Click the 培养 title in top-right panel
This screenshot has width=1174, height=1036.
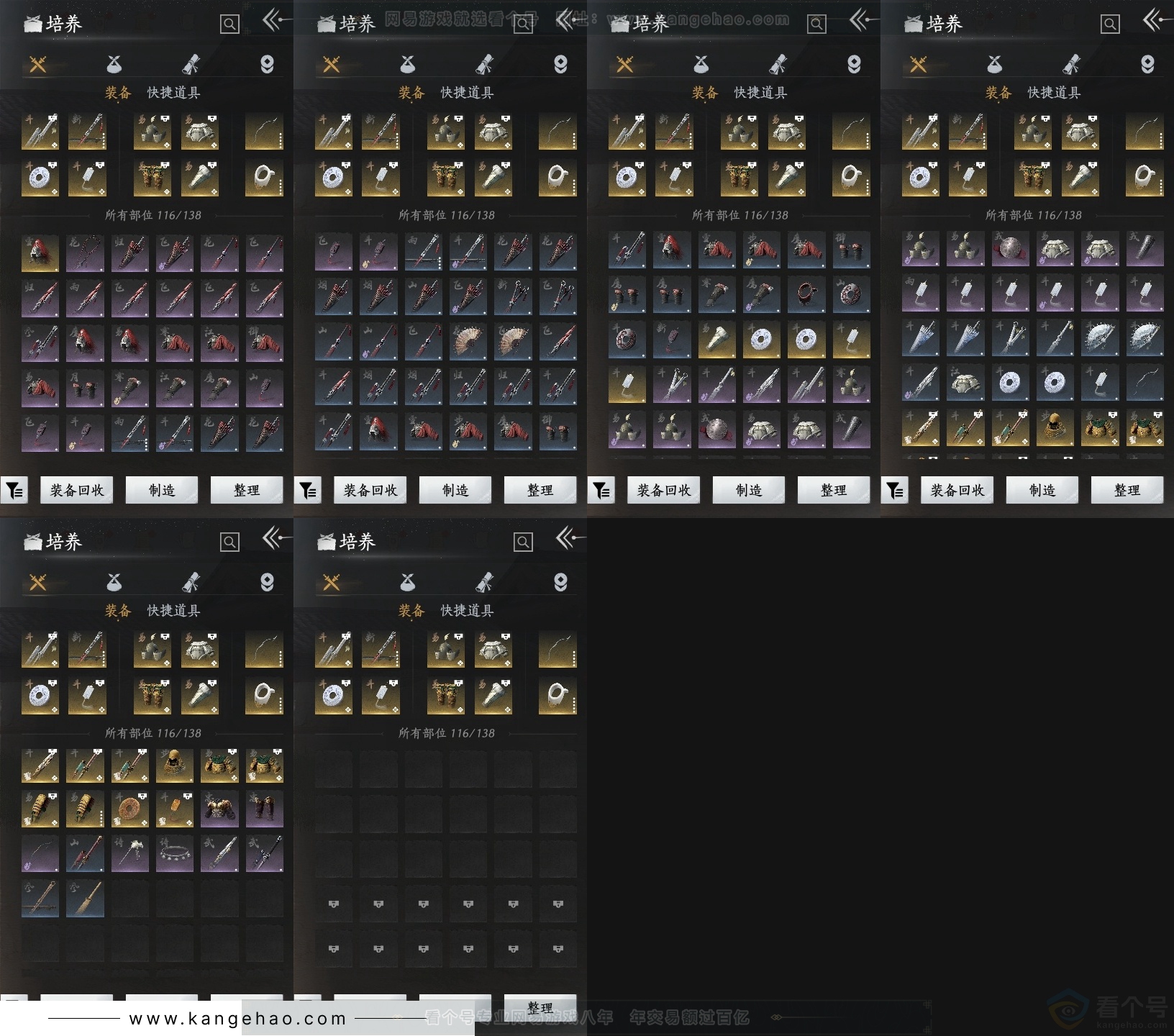coord(944,24)
